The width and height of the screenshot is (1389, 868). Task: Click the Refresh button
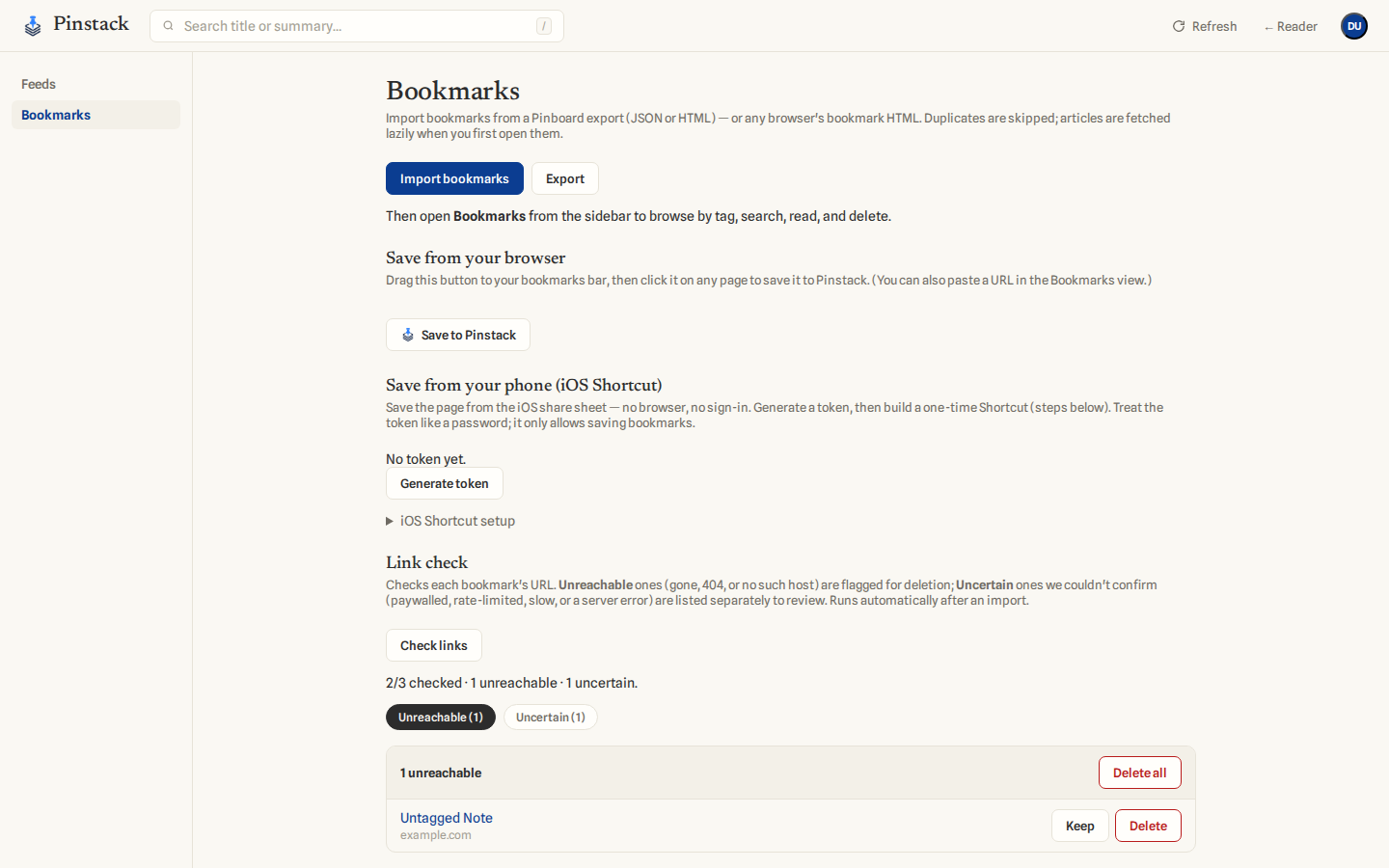point(1205,26)
